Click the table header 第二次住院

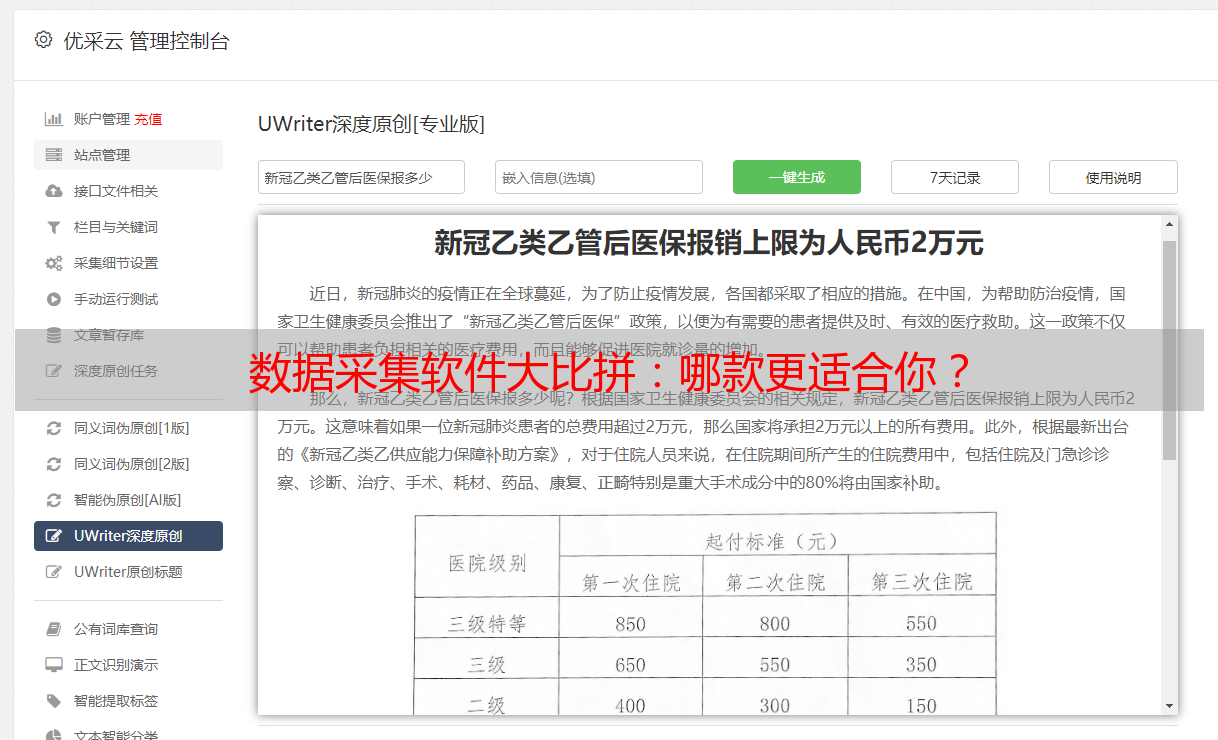coord(775,582)
